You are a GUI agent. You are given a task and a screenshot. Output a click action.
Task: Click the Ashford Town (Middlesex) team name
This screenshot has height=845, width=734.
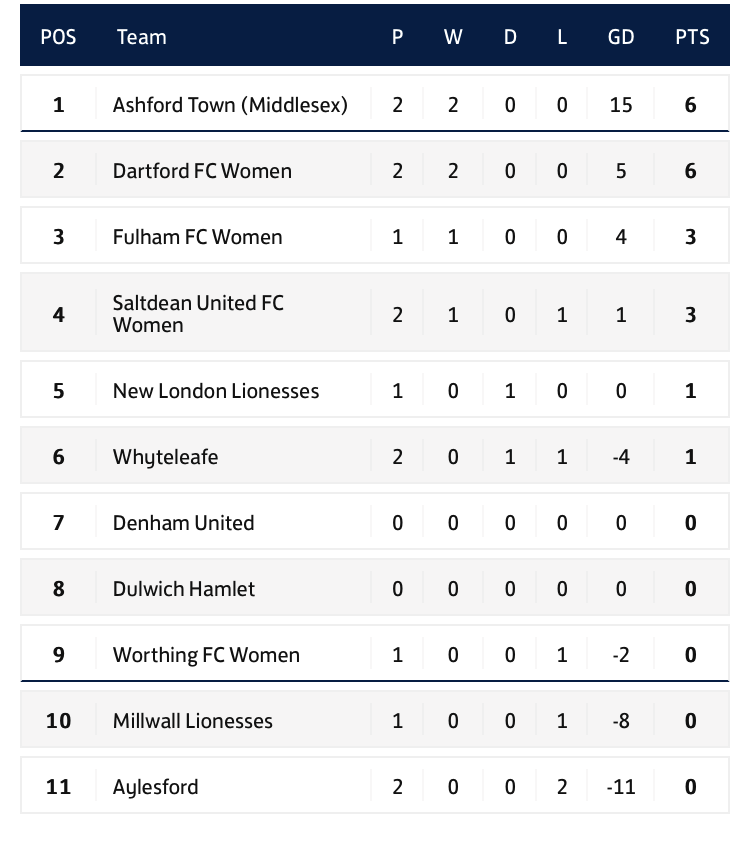[x=230, y=104]
